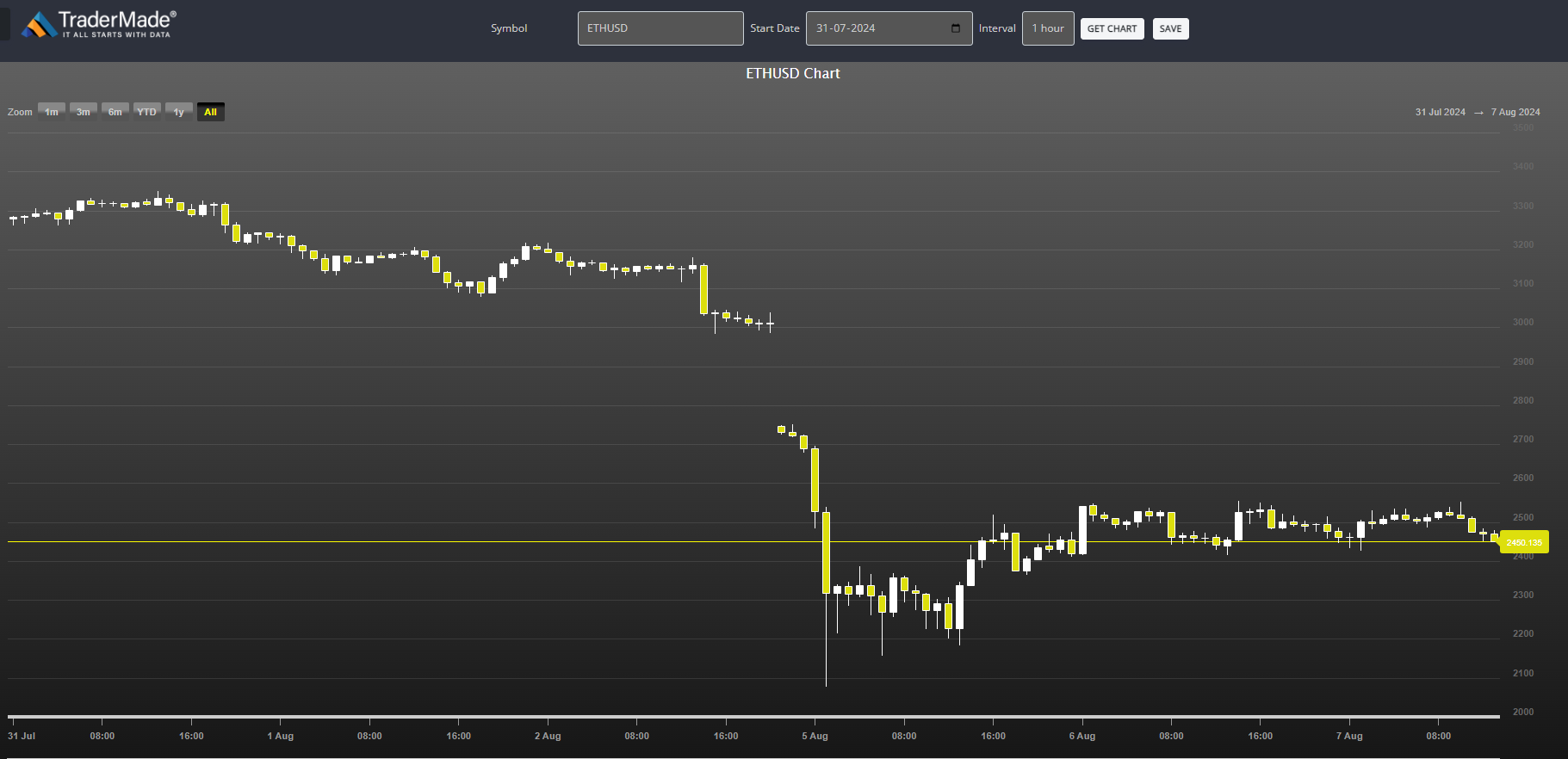The width and height of the screenshot is (1568, 759).
Task: Click the 2500 price axis label
Action: (x=1523, y=517)
